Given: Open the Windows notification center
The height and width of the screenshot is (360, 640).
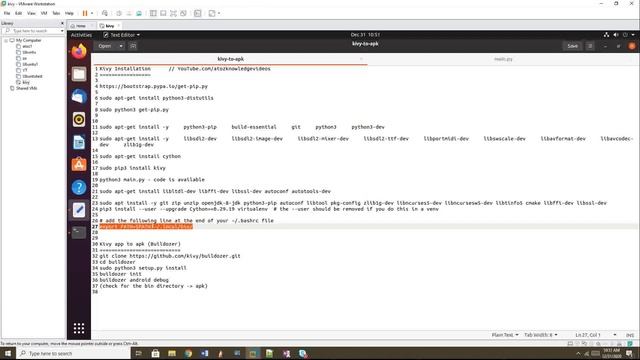Looking at the screenshot, I should point(630,353).
